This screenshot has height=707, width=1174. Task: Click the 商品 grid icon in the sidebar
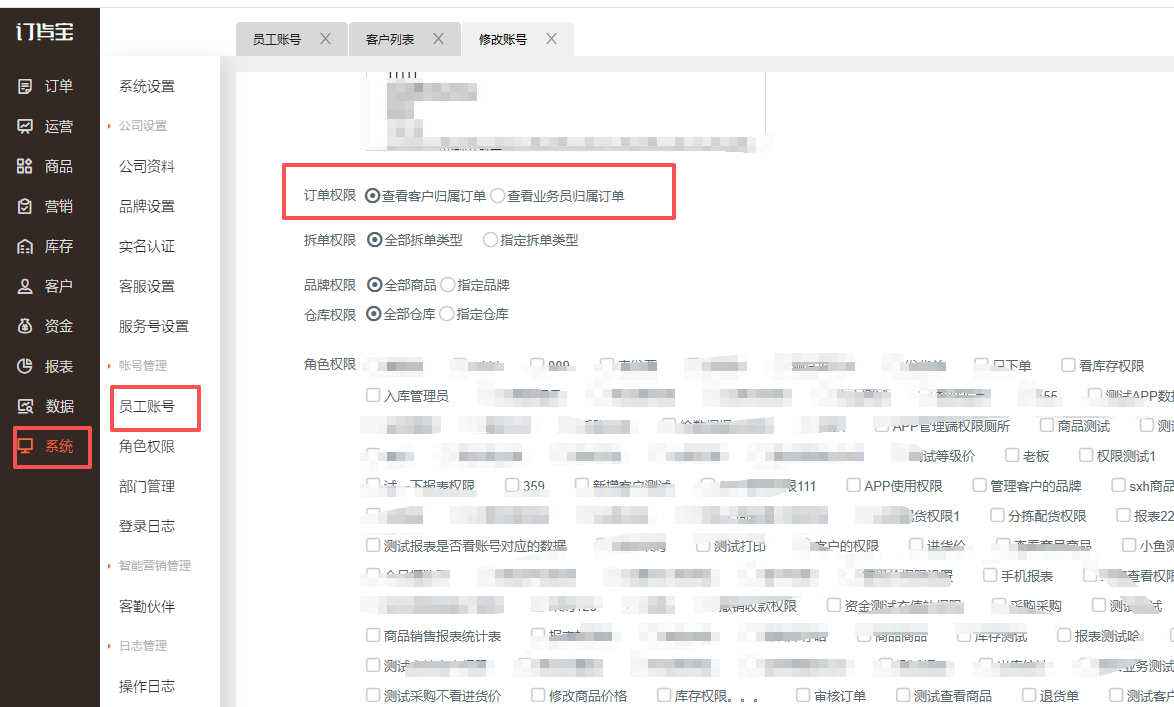[25, 166]
